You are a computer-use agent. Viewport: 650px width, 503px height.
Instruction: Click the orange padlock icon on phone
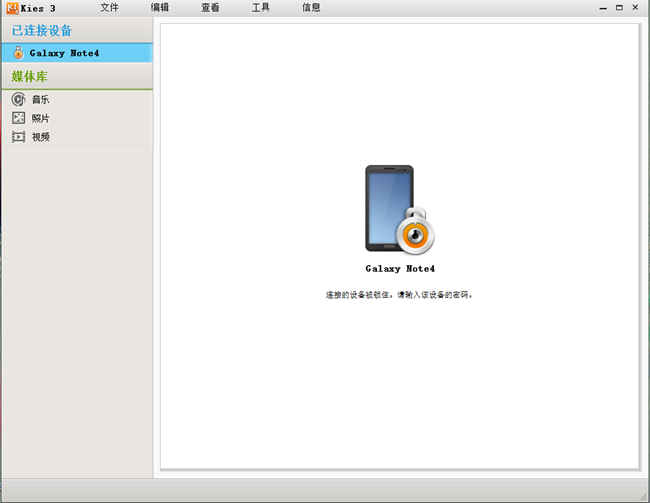[416, 234]
